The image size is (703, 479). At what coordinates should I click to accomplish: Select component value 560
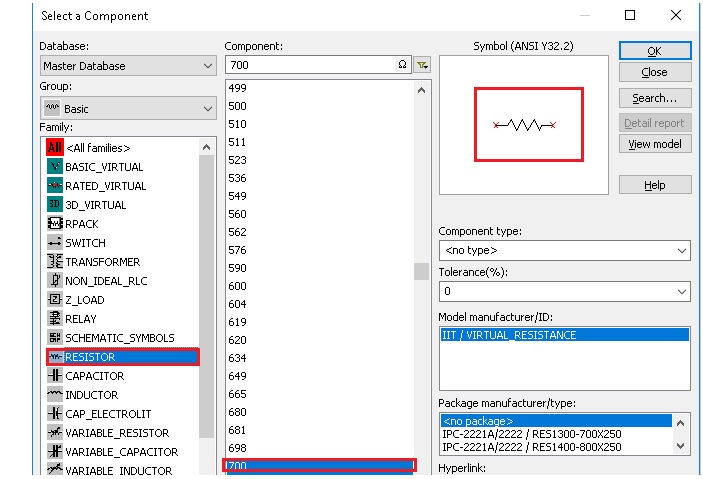click(x=237, y=214)
